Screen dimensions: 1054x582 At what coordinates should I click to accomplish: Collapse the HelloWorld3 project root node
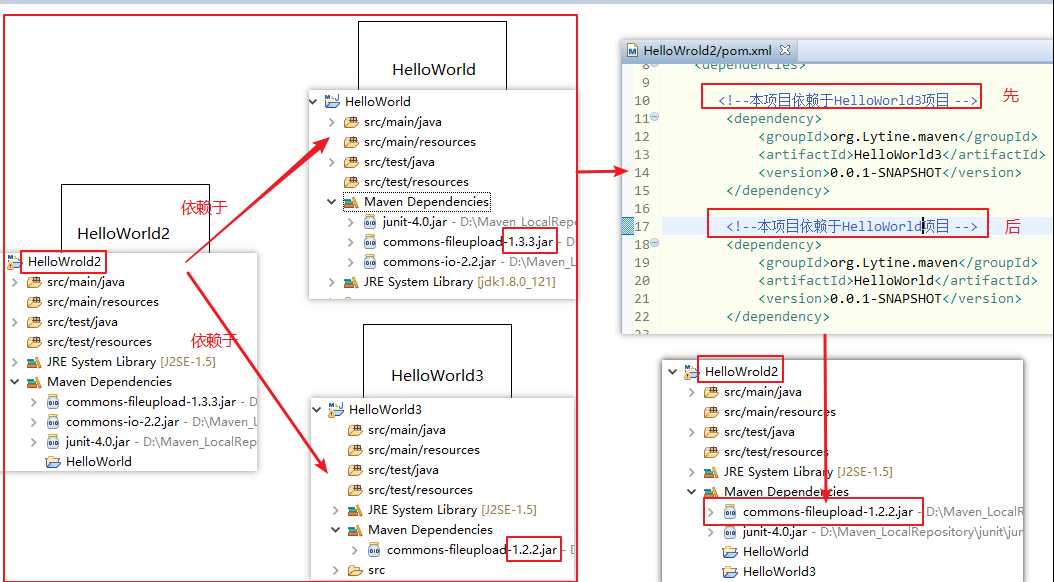tap(317, 409)
